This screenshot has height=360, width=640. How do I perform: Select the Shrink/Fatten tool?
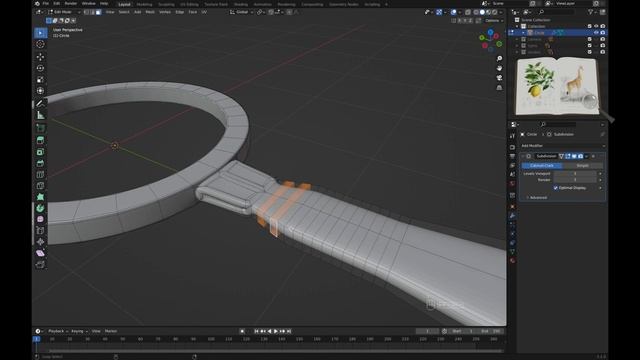pyautogui.click(x=40, y=242)
